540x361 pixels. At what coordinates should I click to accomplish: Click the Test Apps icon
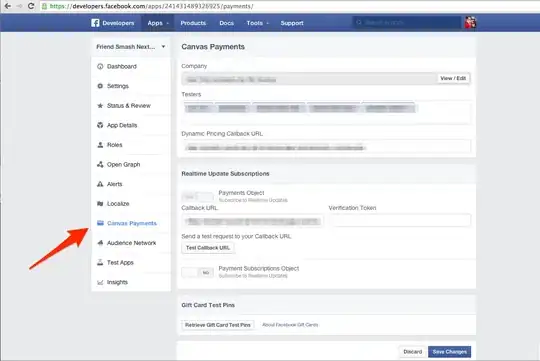point(100,262)
